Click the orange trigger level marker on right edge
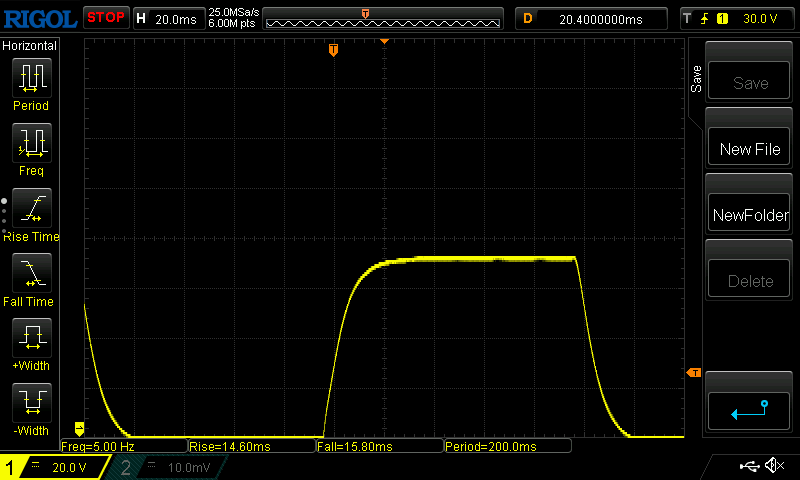800x480 pixels. 692,373
